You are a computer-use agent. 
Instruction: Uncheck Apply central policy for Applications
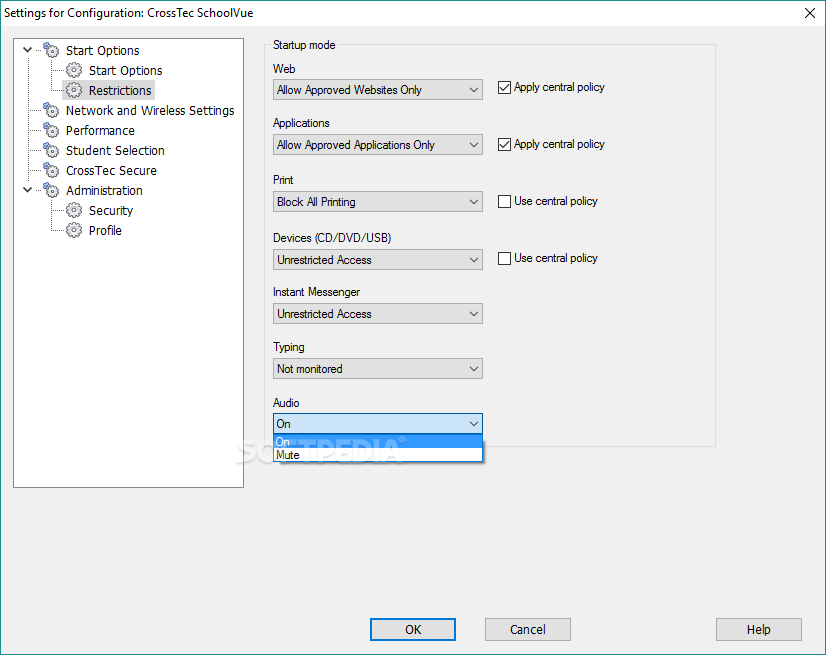coord(504,144)
